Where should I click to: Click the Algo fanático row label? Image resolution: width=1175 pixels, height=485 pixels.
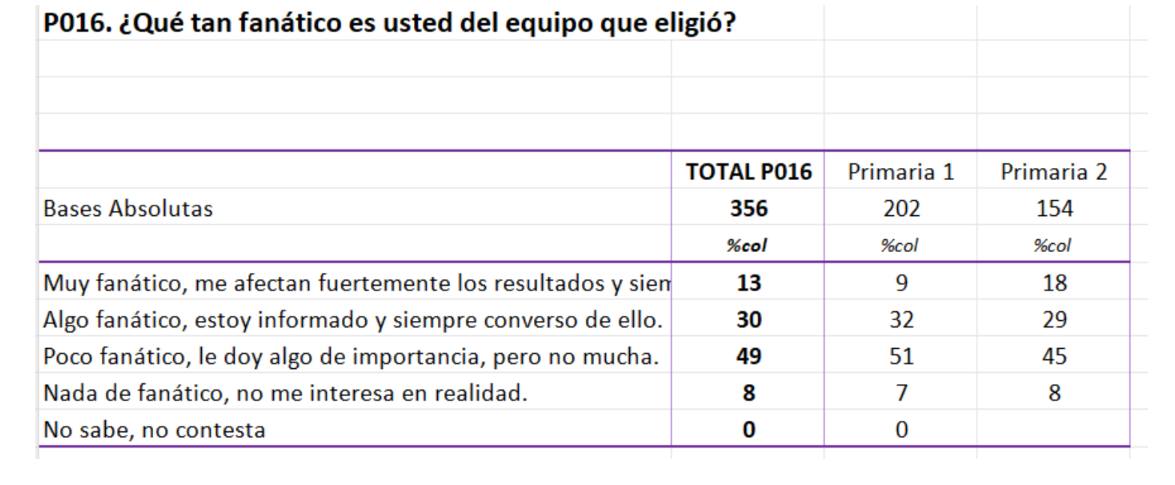pos(353,320)
